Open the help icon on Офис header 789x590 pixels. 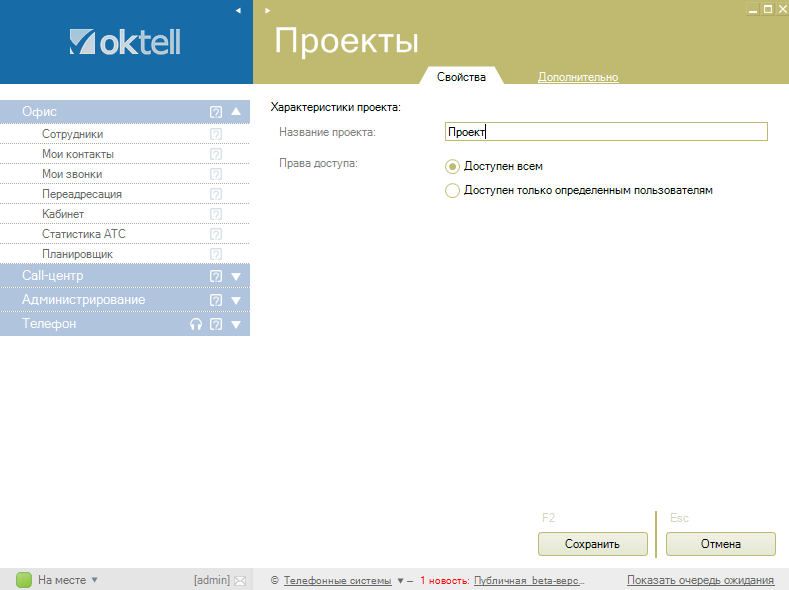point(215,112)
